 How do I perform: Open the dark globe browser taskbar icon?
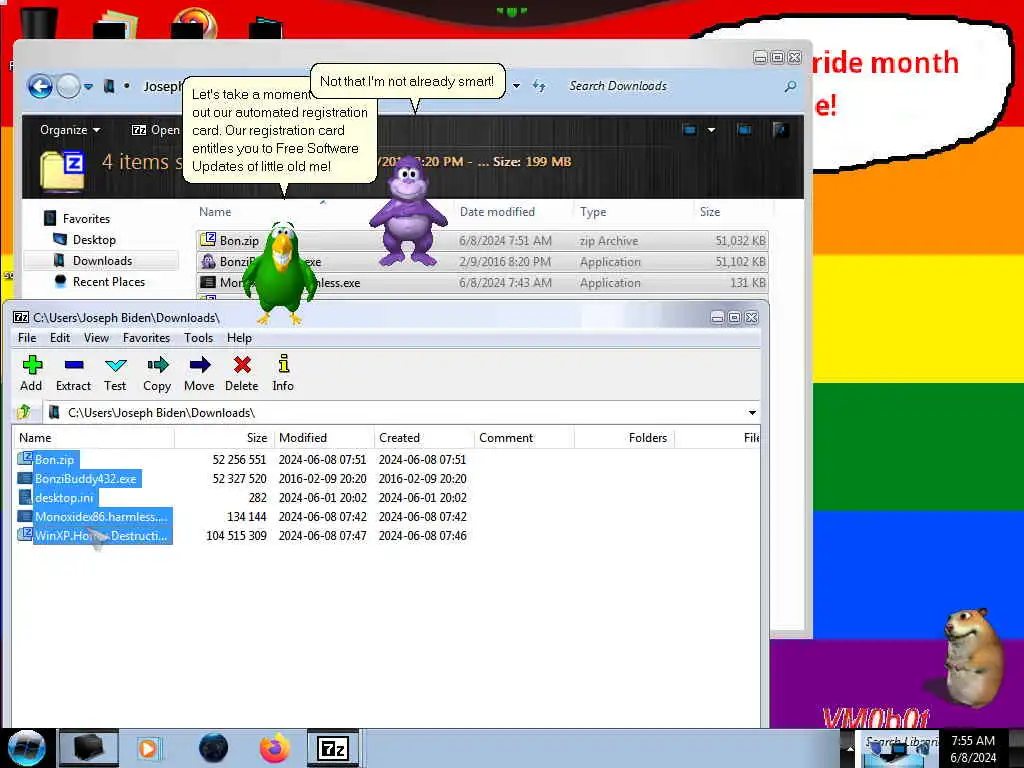click(x=214, y=748)
